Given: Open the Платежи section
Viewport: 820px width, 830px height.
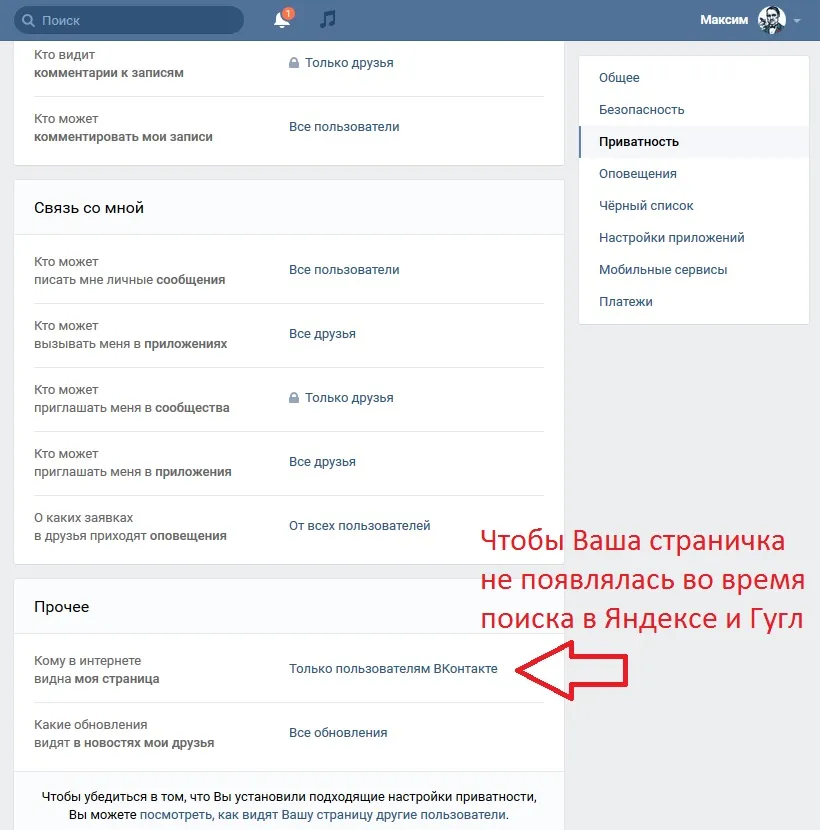Looking at the screenshot, I should tap(693, 302).
